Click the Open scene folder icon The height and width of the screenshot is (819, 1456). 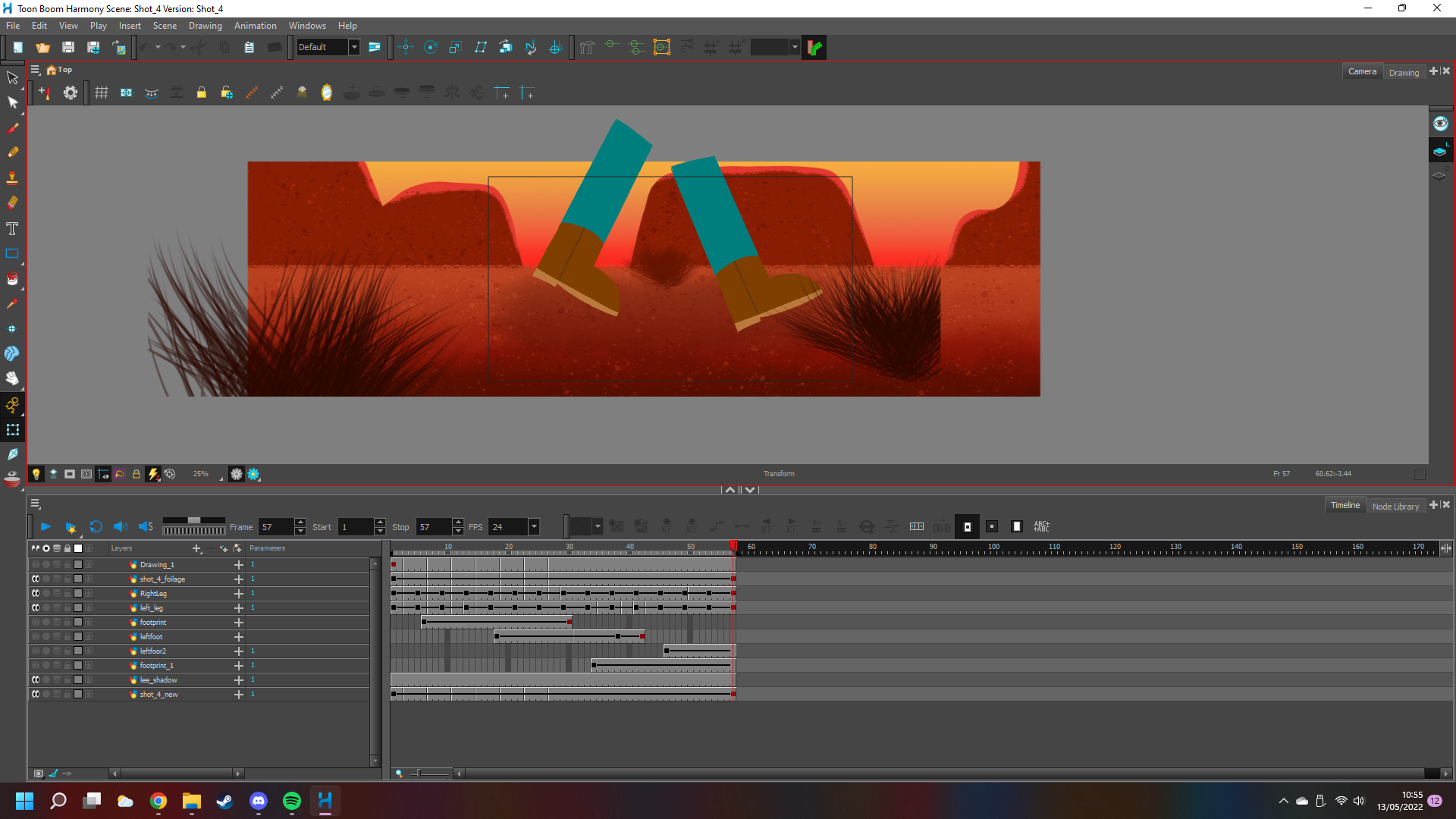(x=42, y=47)
